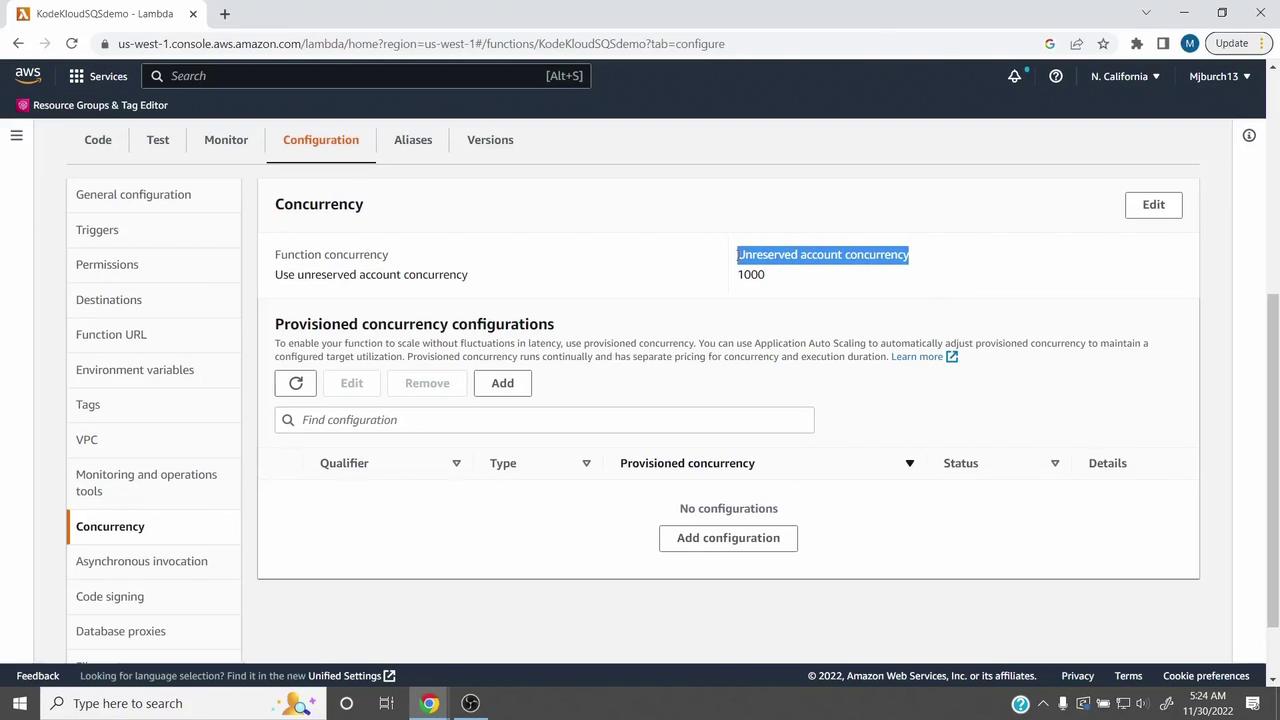This screenshot has width=1280, height=720.
Task: Open the volume control in the system tray
Action: pos(1144,704)
